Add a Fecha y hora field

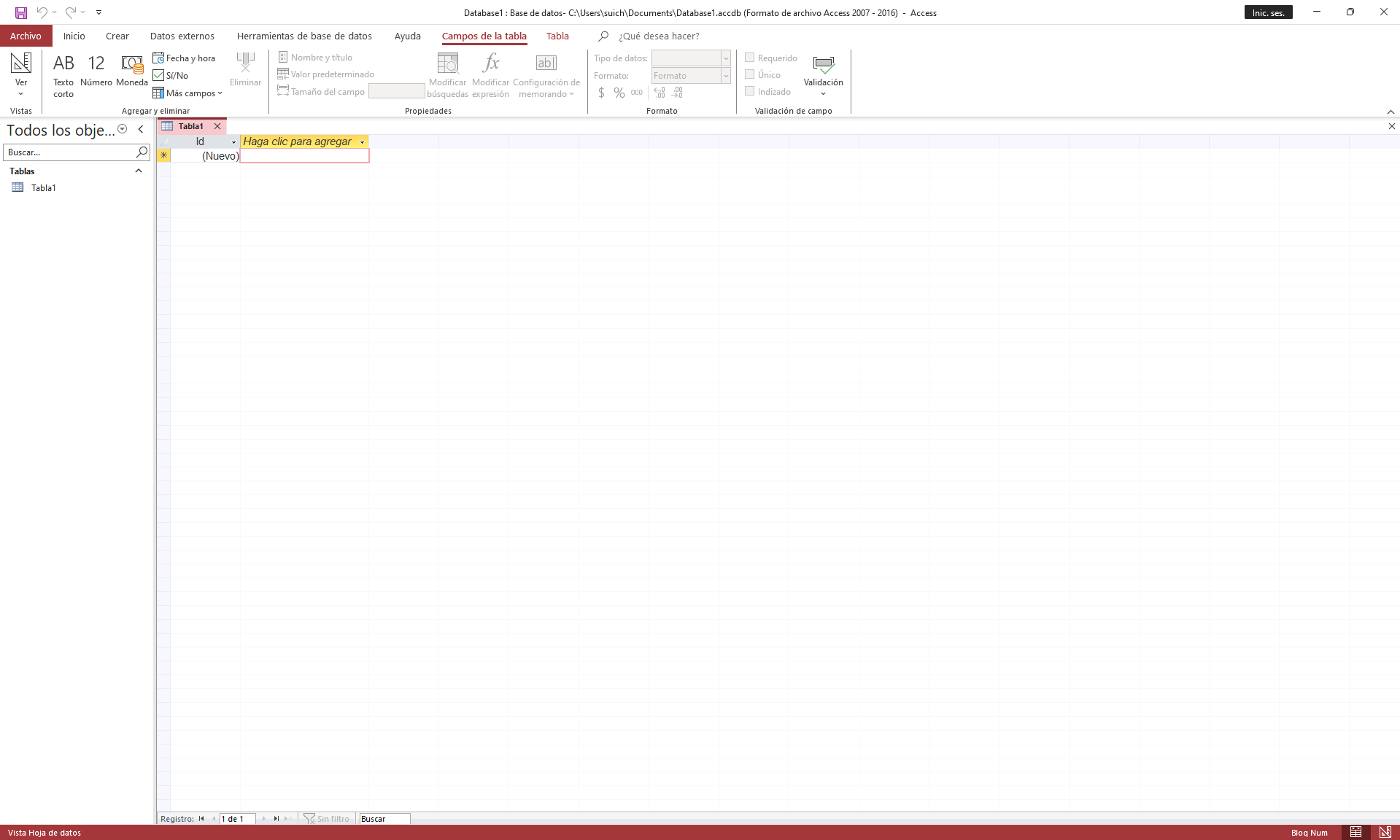pyautogui.click(x=184, y=58)
